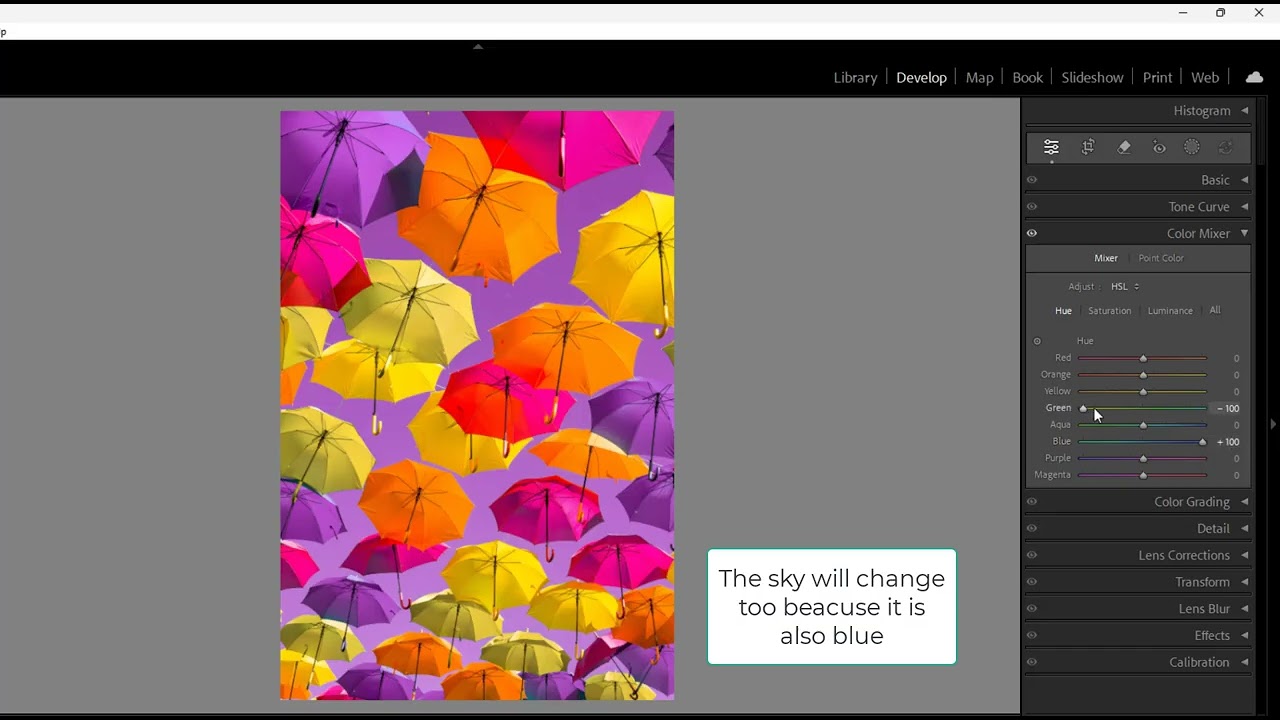
Task: Show All HSL sliders
Action: tap(1215, 310)
